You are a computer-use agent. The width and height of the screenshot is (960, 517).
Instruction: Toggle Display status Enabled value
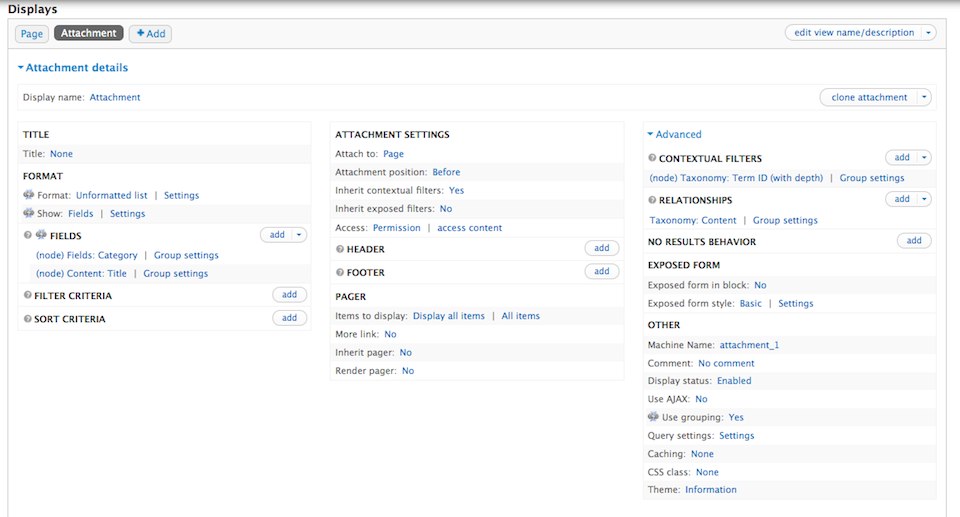coord(734,381)
